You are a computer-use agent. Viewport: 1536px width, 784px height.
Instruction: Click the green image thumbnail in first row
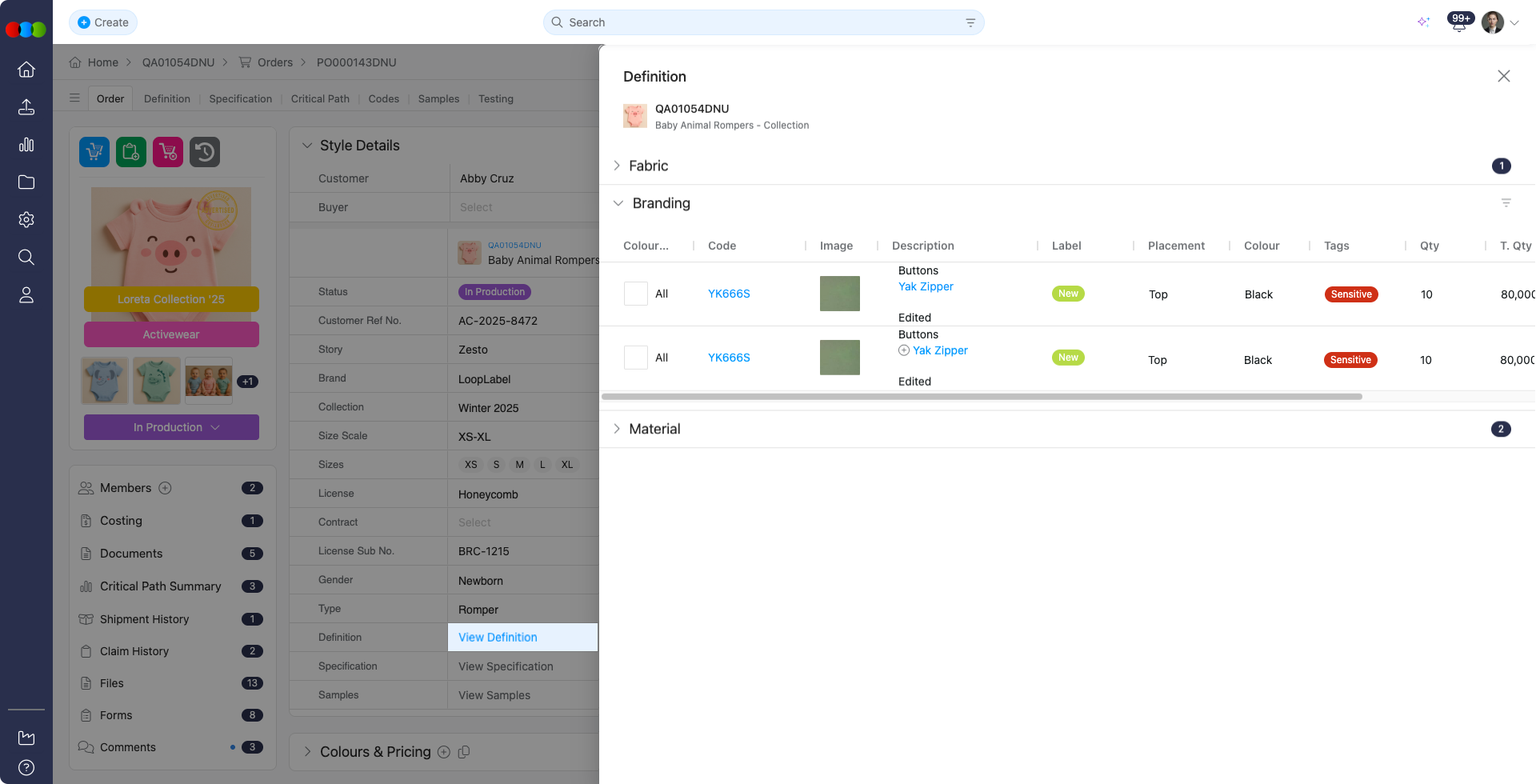point(839,294)
